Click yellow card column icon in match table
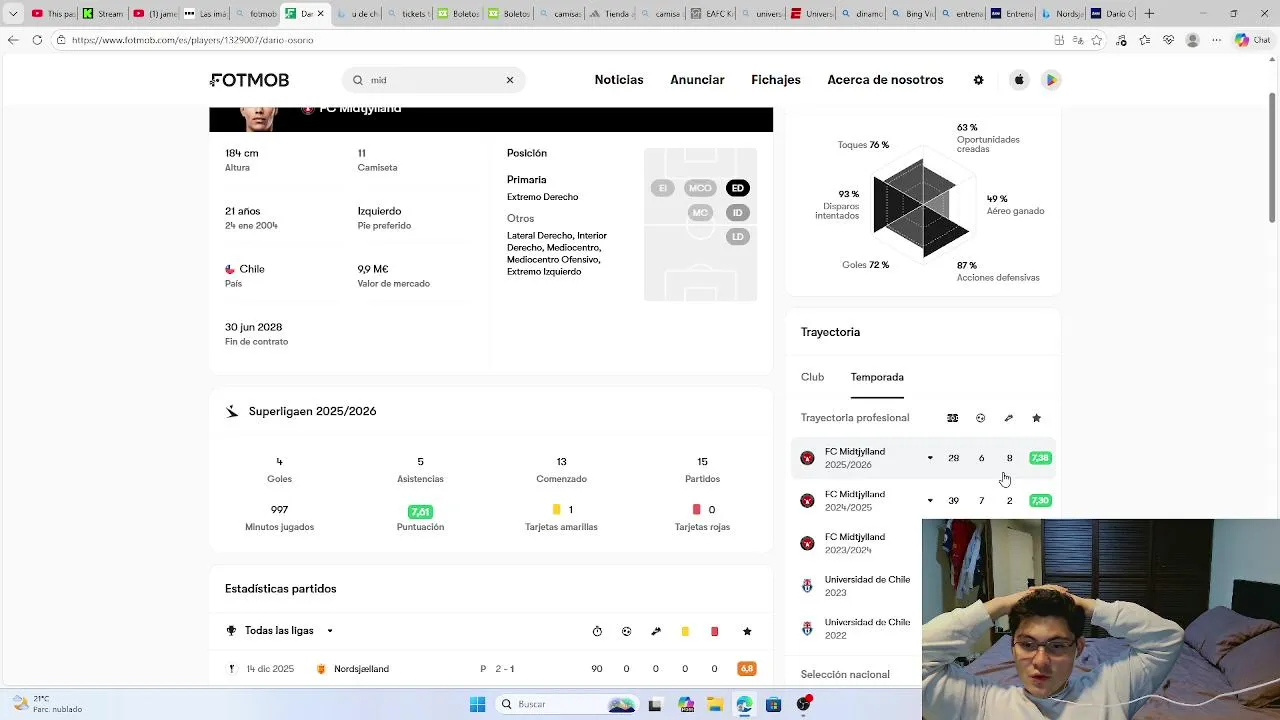This screenshot has width=1280, height=720. coord(685,631)
